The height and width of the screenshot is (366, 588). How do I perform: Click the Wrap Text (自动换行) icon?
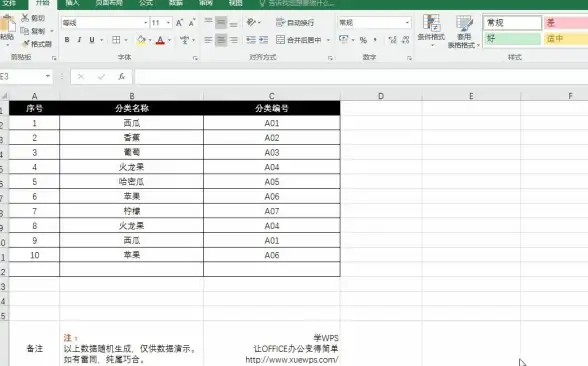click(280, 22)
